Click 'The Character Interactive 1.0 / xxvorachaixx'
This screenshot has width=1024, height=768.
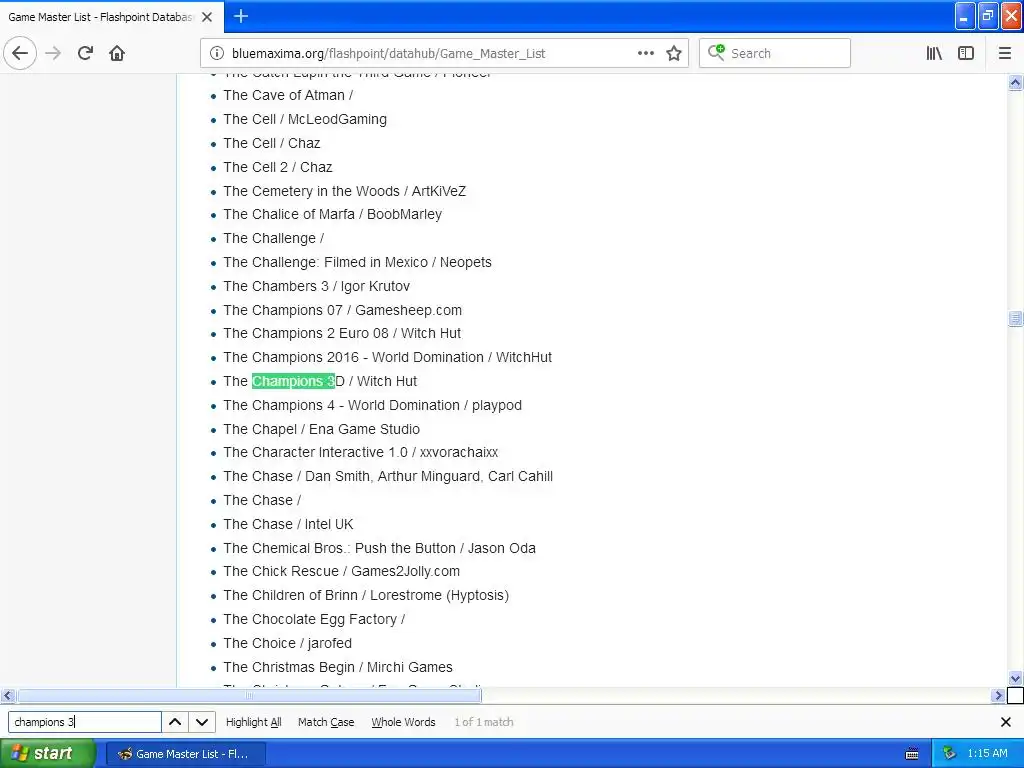pyautogui.click(x=360, y=453)
